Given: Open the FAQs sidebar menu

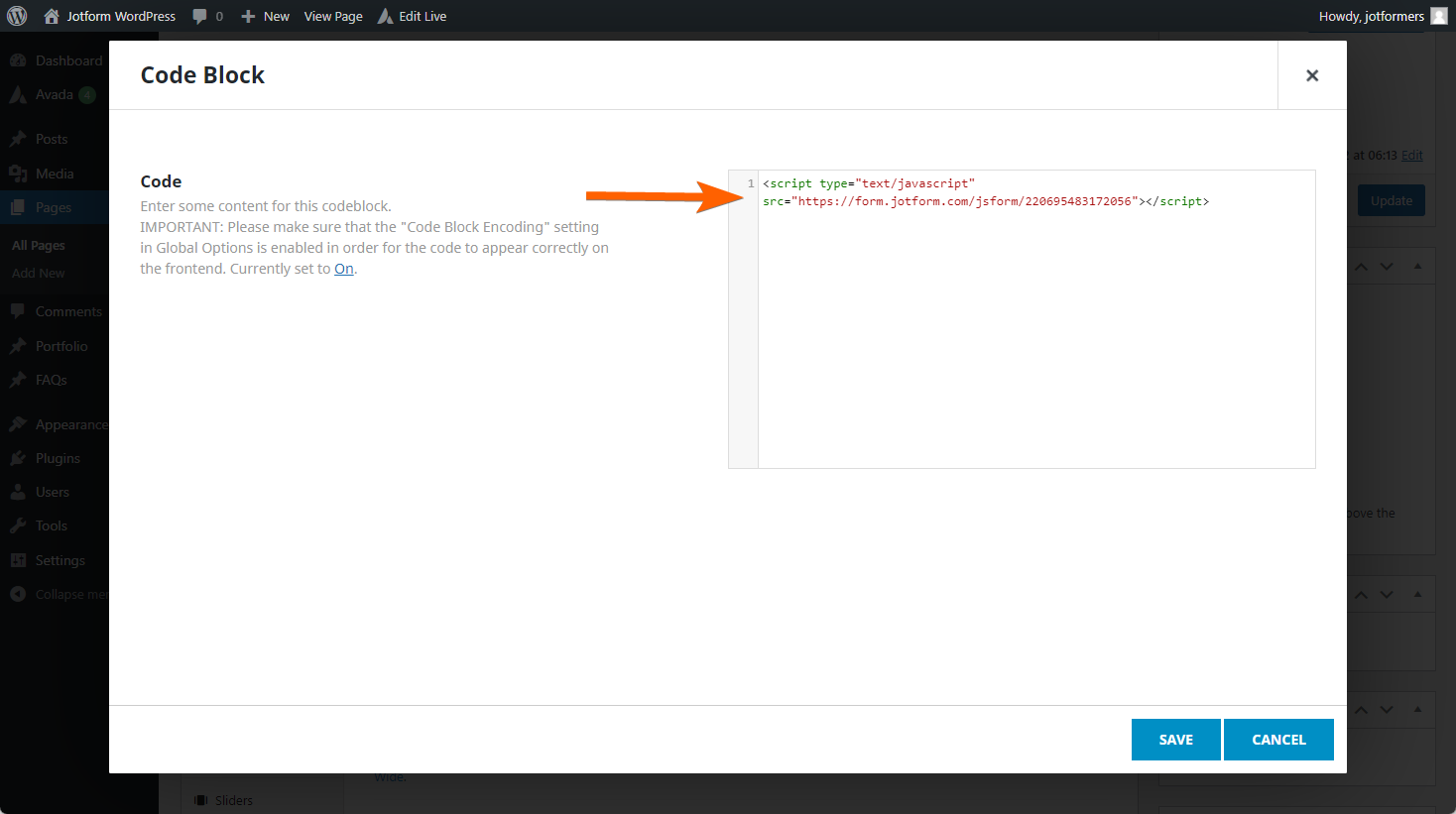Looking at the screenshot, I should click(x=52, y=380).
